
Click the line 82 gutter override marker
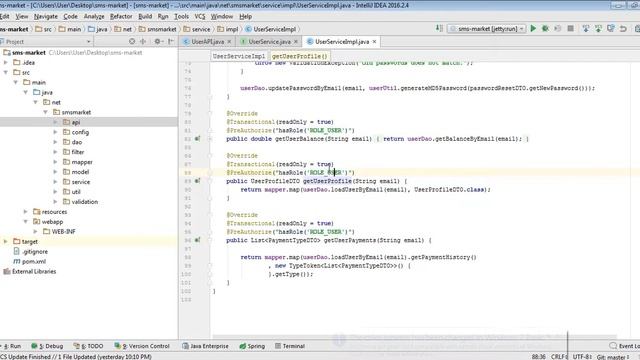[198, 139]
